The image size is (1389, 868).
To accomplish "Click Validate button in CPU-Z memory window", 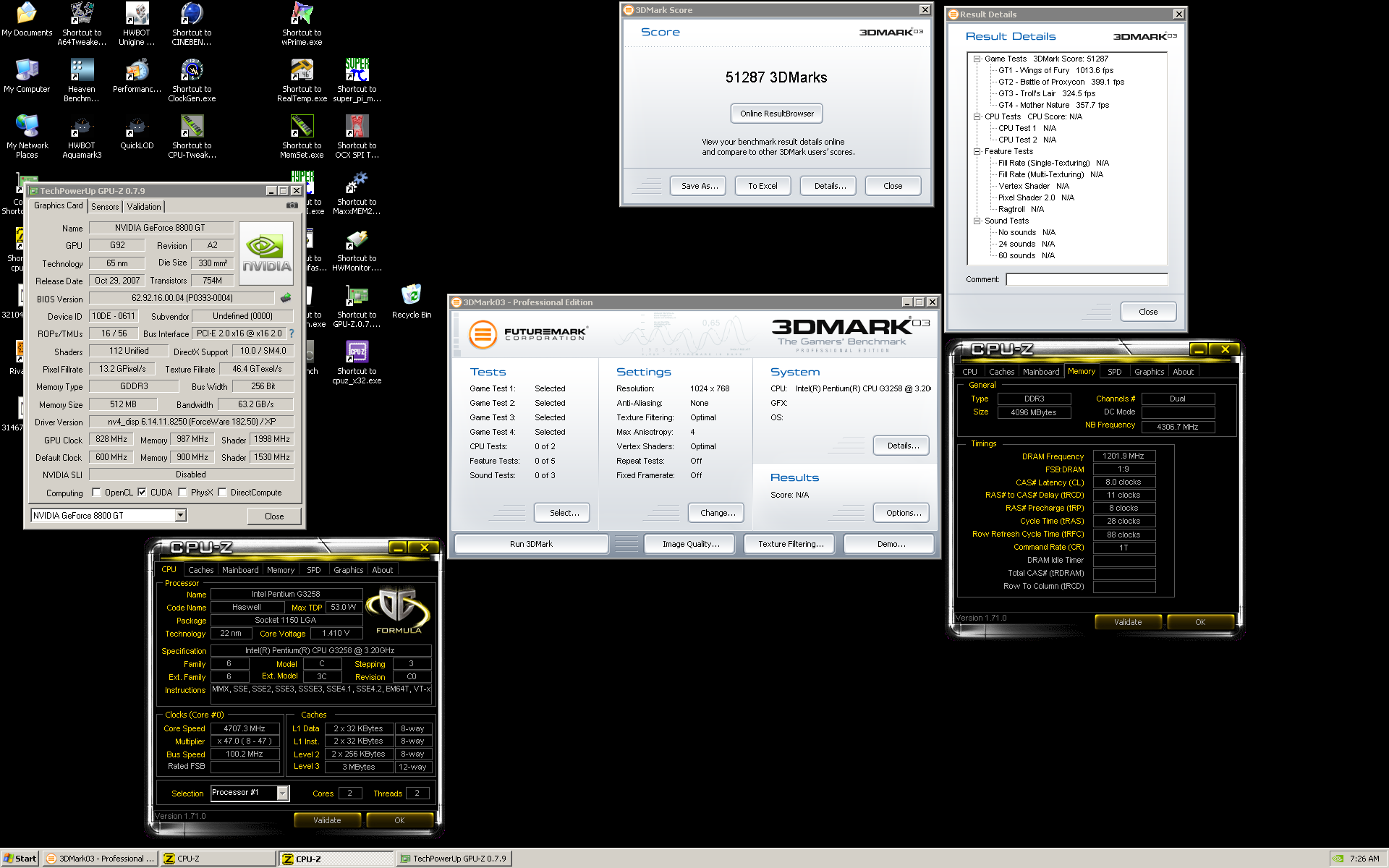I will coord(1128,622).
